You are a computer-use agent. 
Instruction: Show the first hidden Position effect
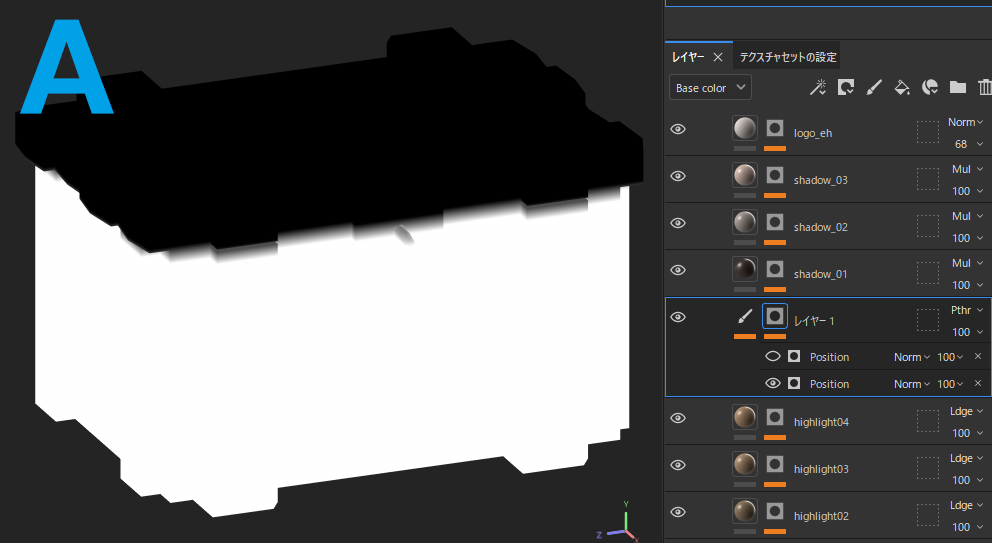[773, 356]
